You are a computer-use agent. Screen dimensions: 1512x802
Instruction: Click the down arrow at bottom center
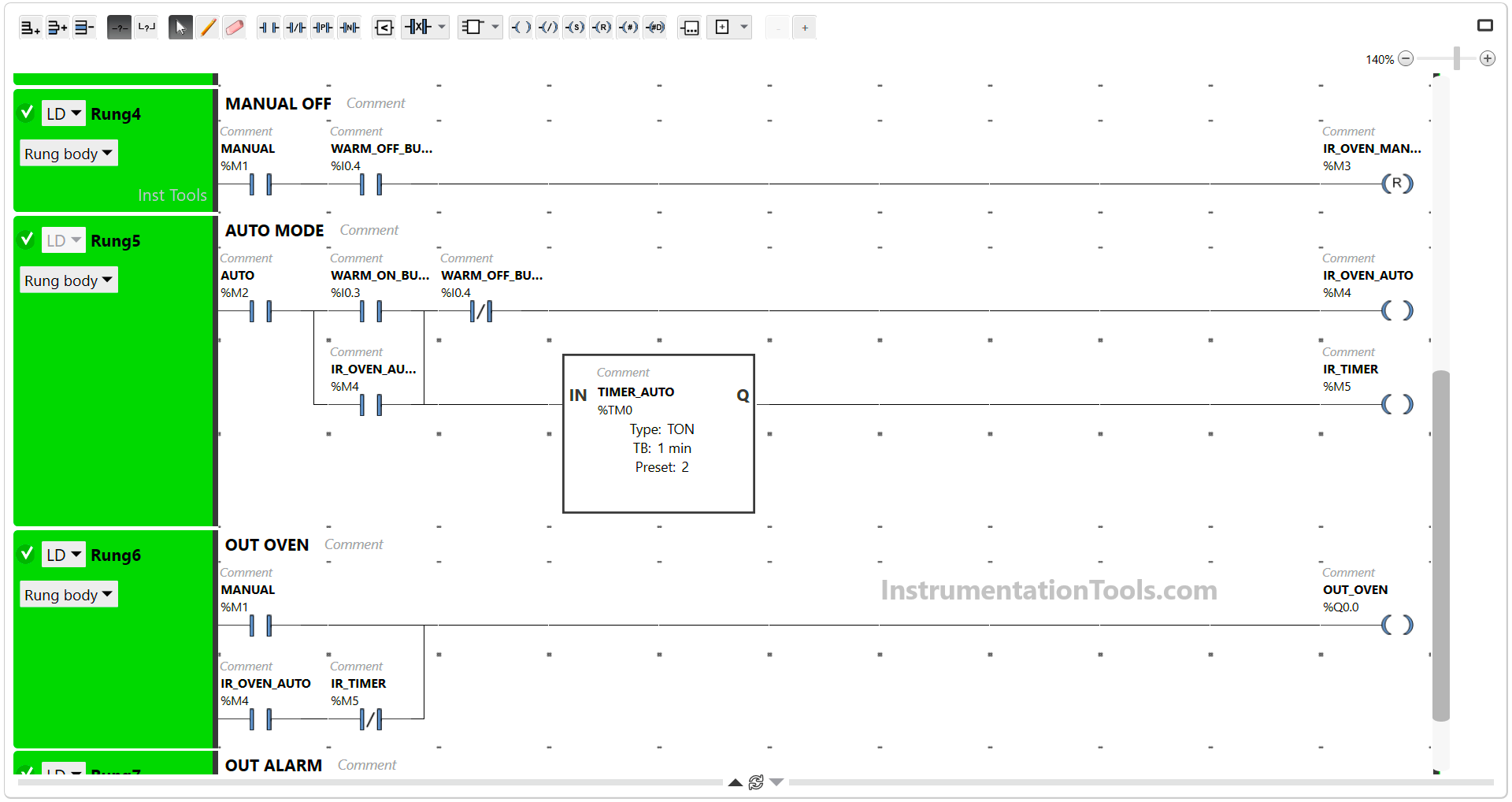776,782
